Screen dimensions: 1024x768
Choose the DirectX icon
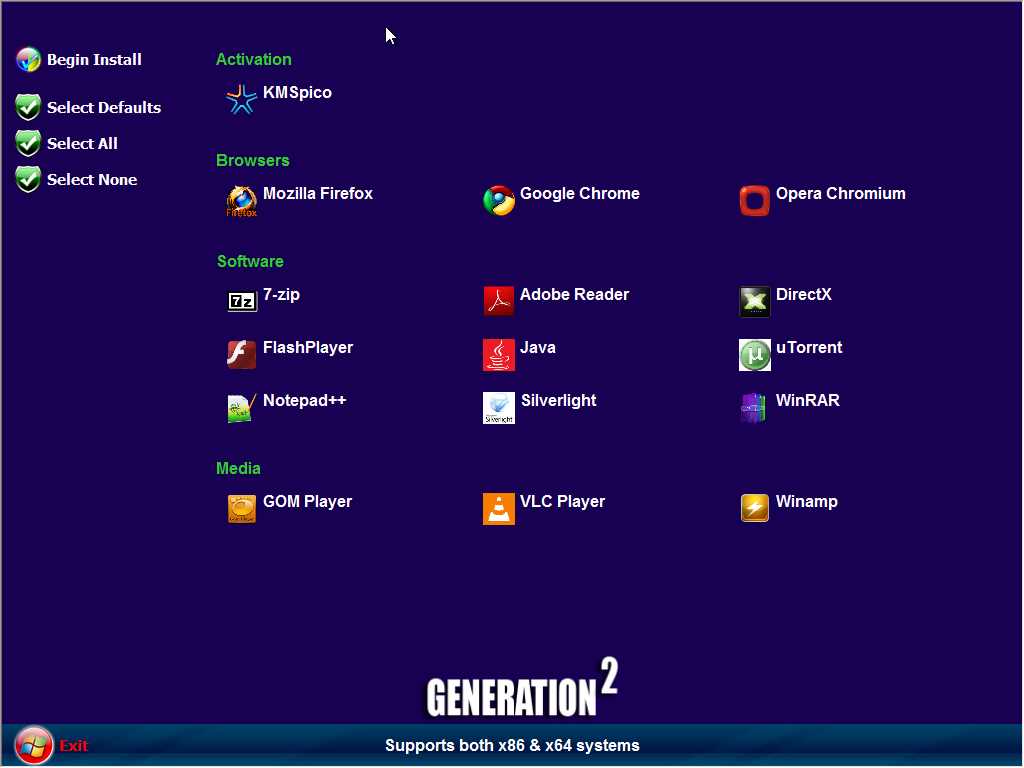tap(755, 302)
